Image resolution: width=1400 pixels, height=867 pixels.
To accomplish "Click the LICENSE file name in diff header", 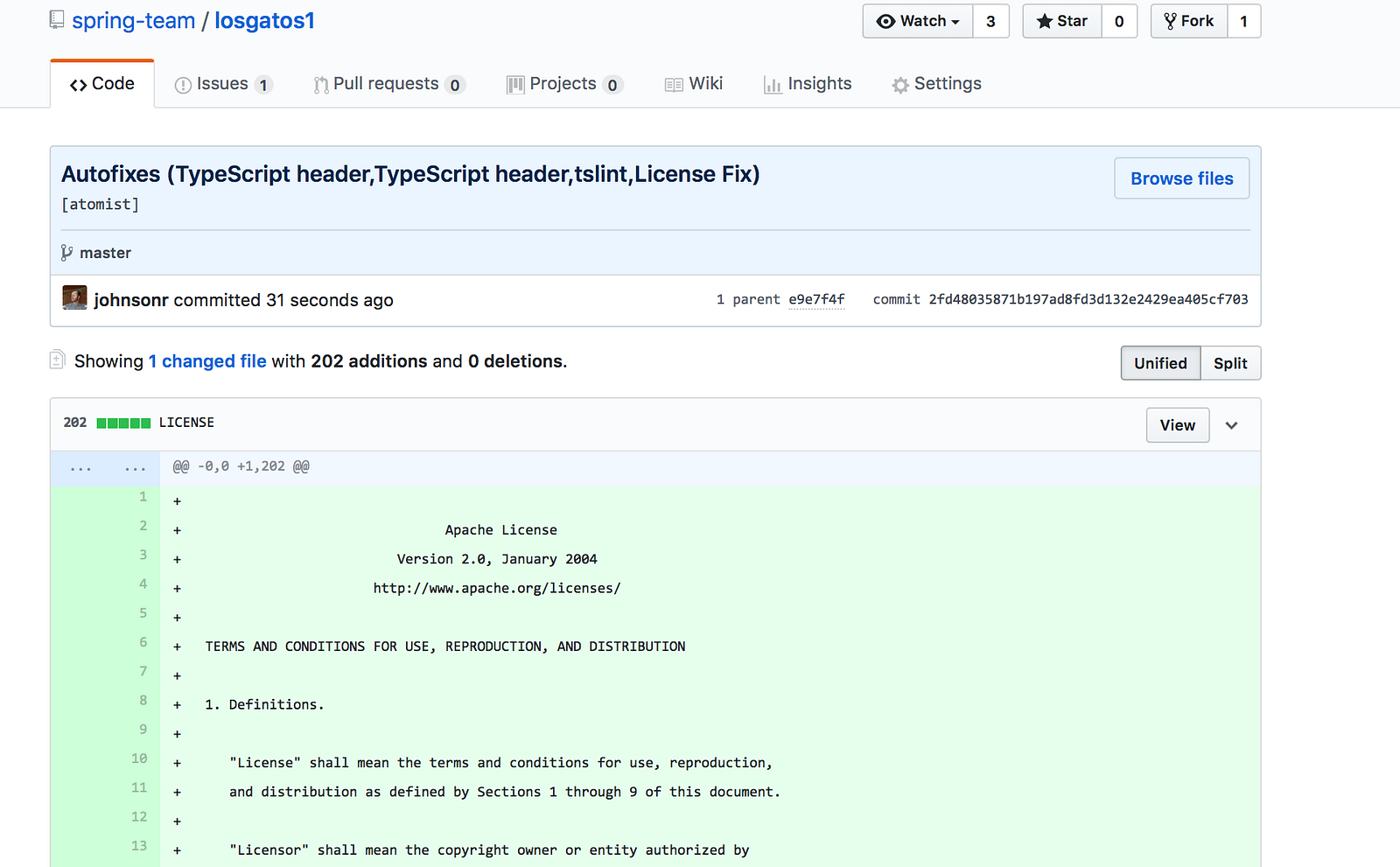I will tap(186, 423).
